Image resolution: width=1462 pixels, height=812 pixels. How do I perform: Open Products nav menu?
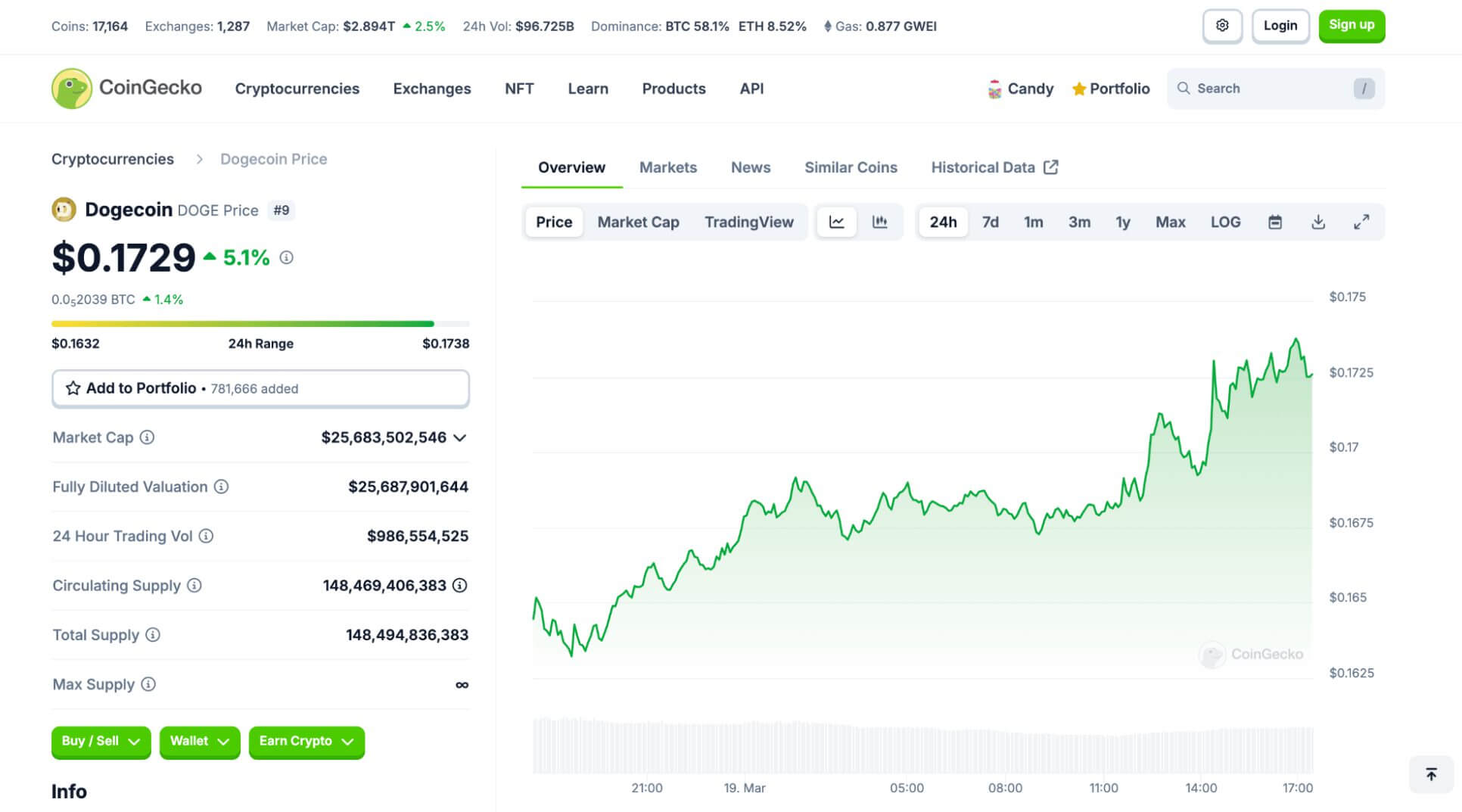(673, 89)
